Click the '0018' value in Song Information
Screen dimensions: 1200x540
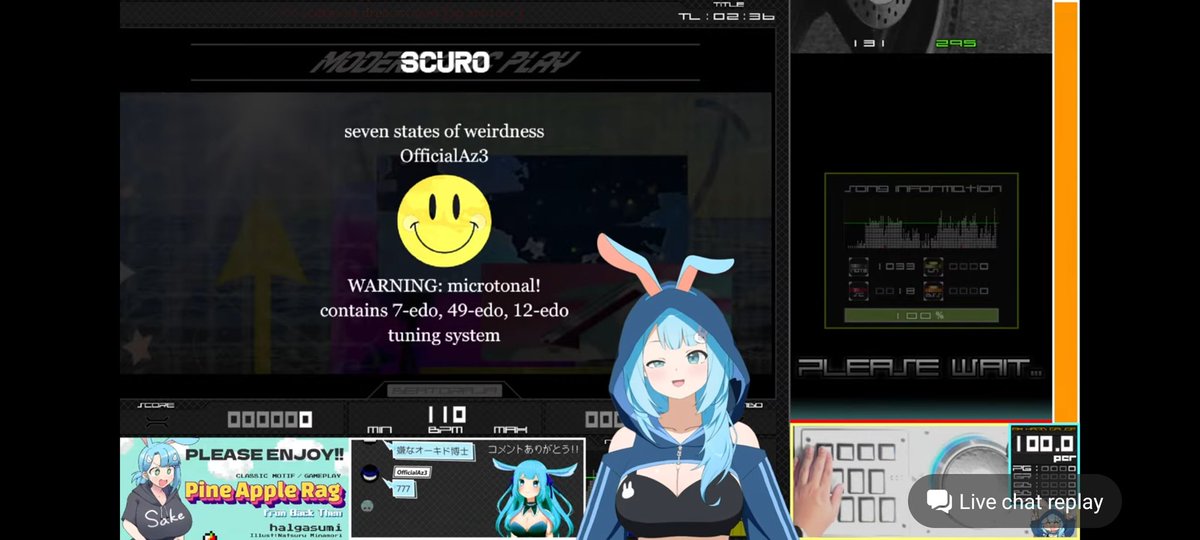893,290
